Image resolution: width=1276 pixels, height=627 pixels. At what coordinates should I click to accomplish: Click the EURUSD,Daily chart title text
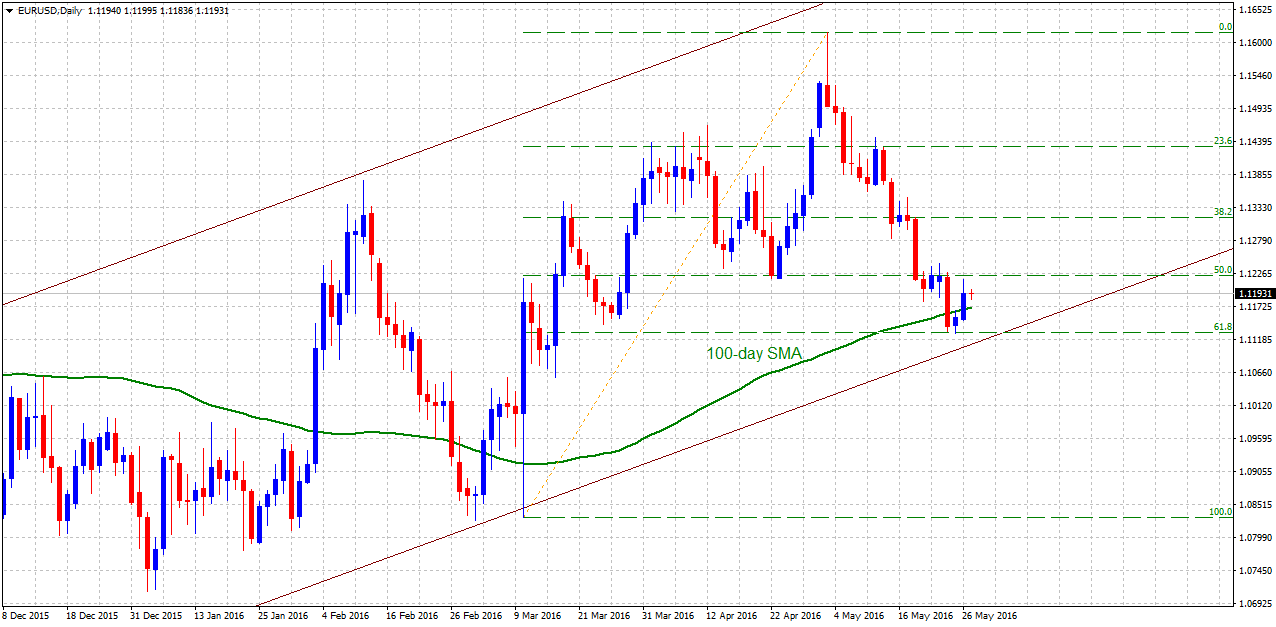coord(49,9)
